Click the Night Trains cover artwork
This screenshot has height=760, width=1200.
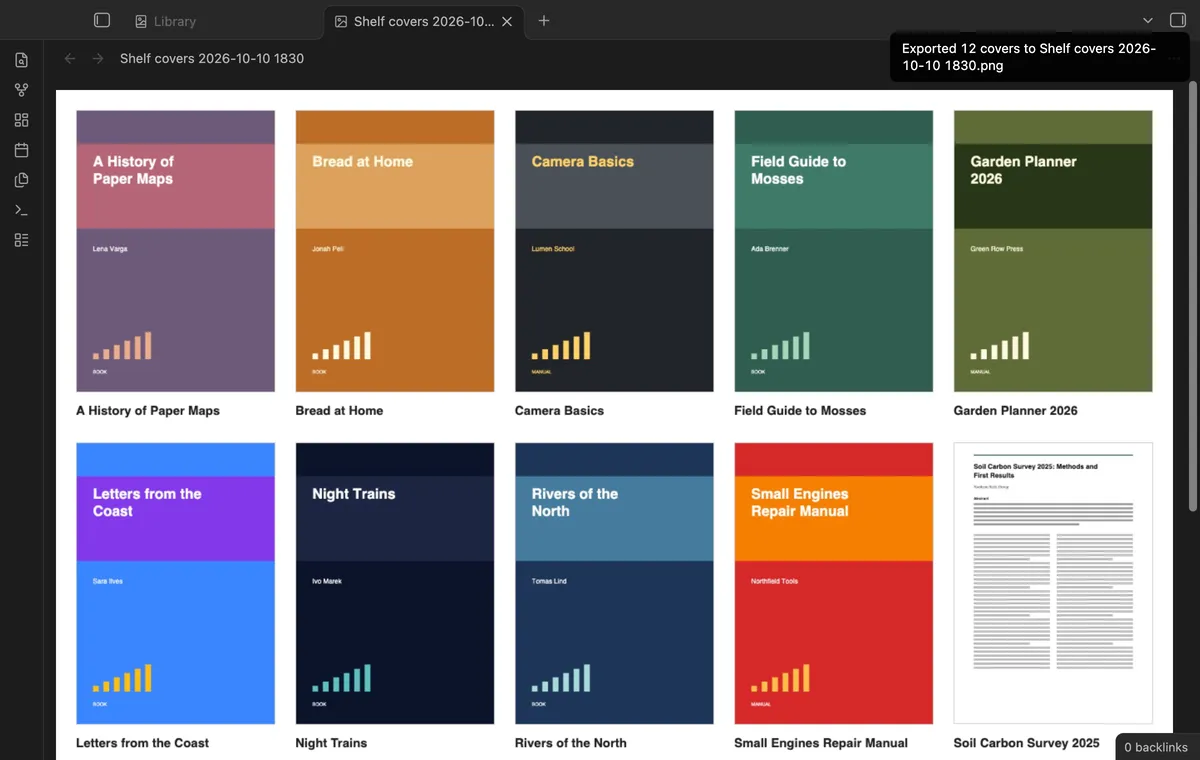pyautogui.click(x=395, y=583)
